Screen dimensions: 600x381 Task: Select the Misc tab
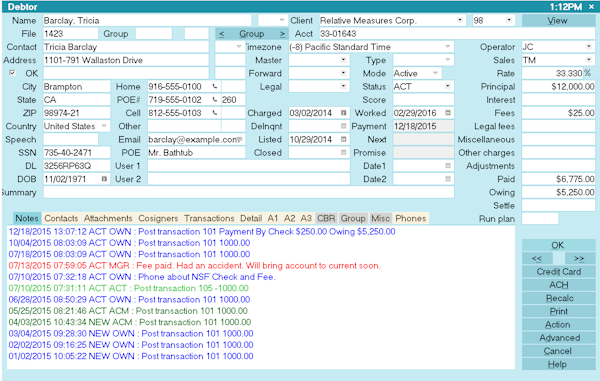coord(380,218)
